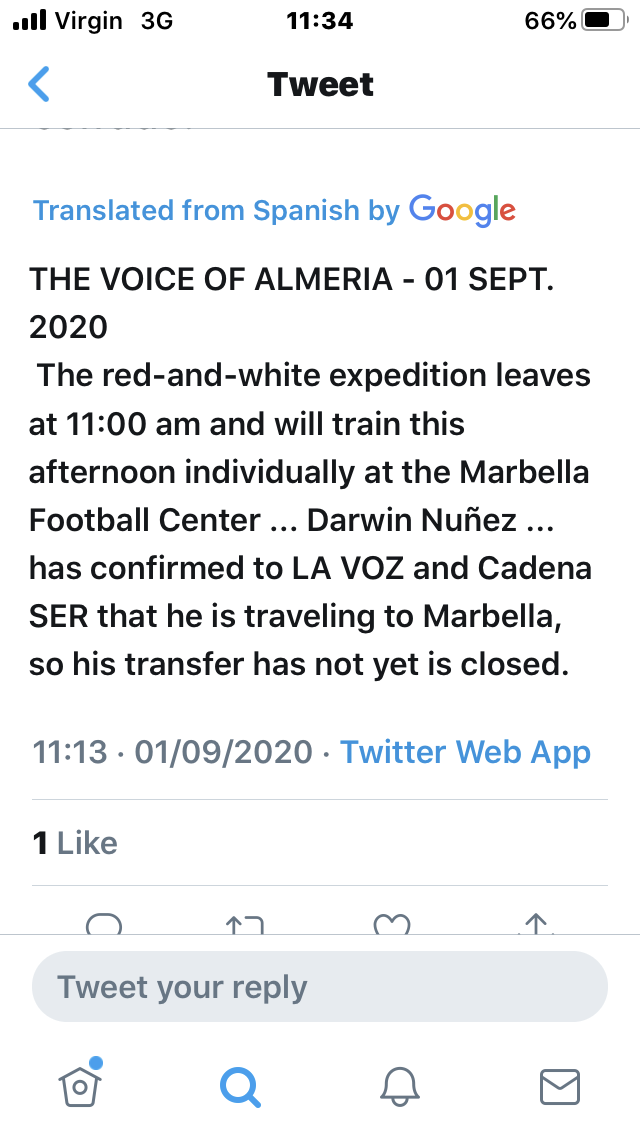This screenshot has width=640, height=1136.
Task: Tap the battery indicator in status bar
Action: point(604,20)
